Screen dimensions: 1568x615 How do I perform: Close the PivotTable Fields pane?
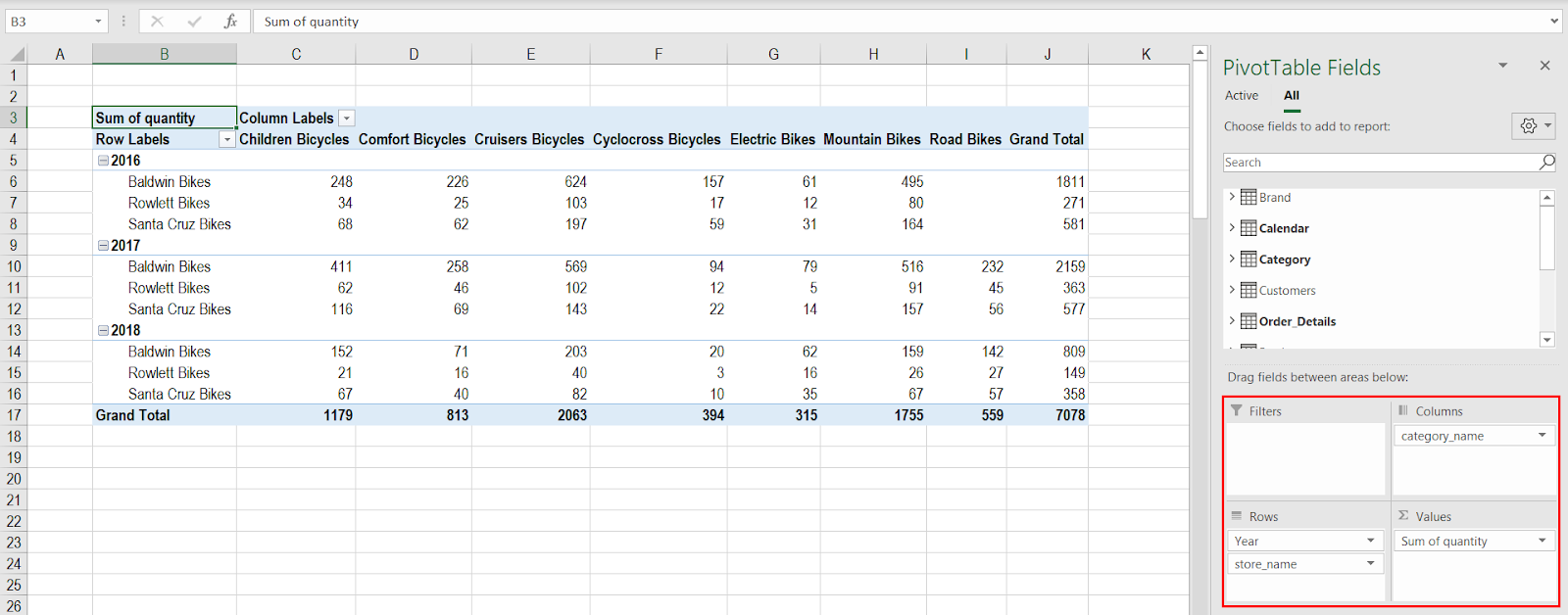tap(1544, 66)
